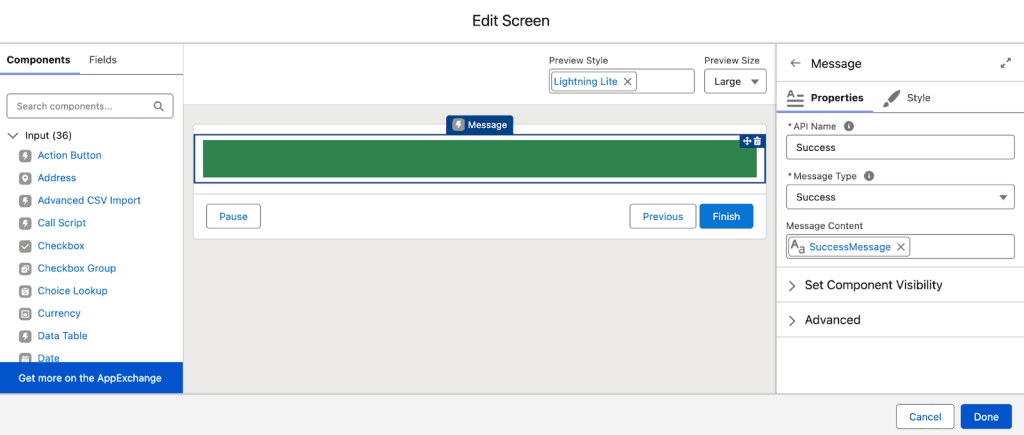
Task: Click the Previous button
Action: 663,217
